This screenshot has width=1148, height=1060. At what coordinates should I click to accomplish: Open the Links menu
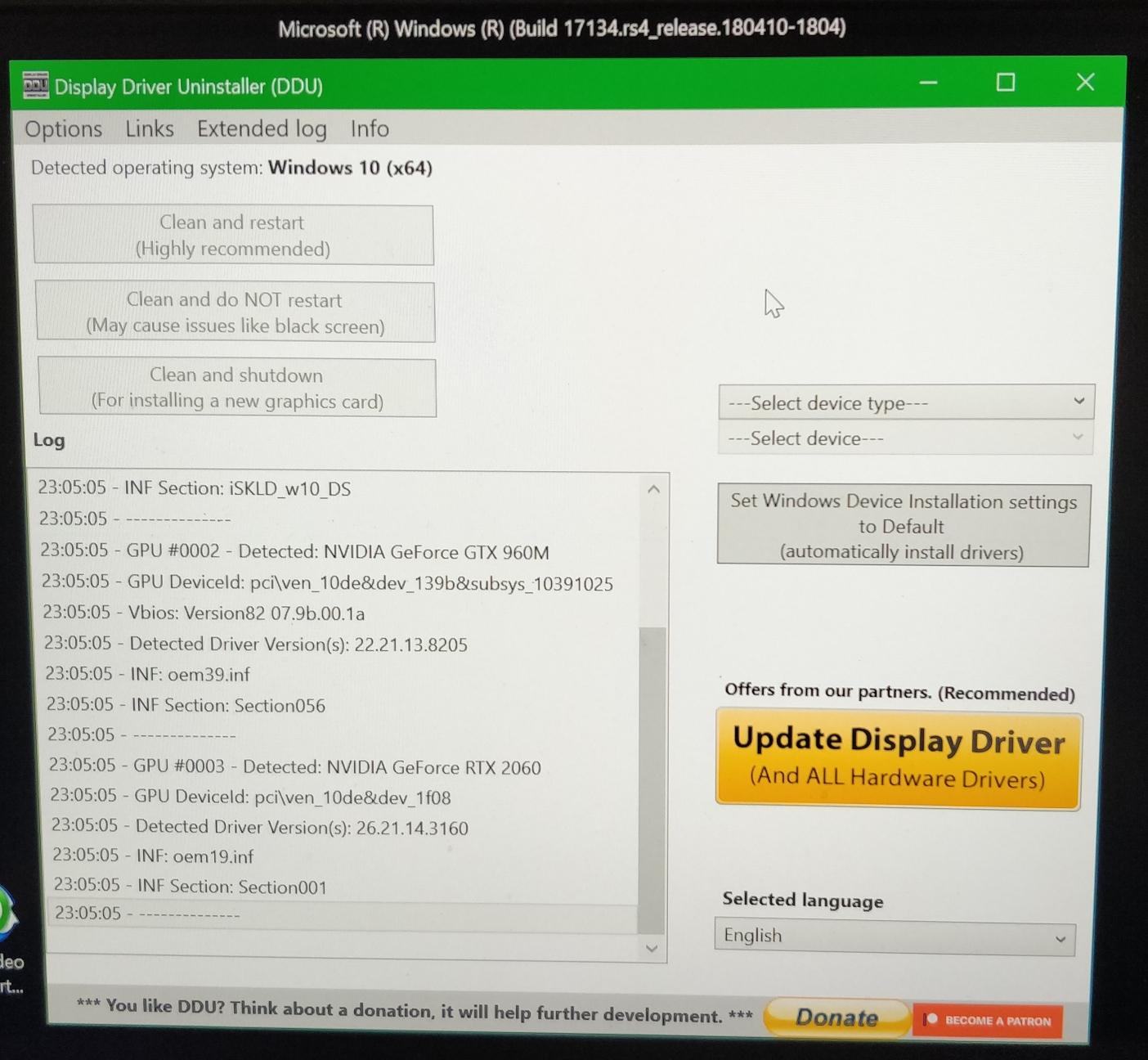point(150,128)
